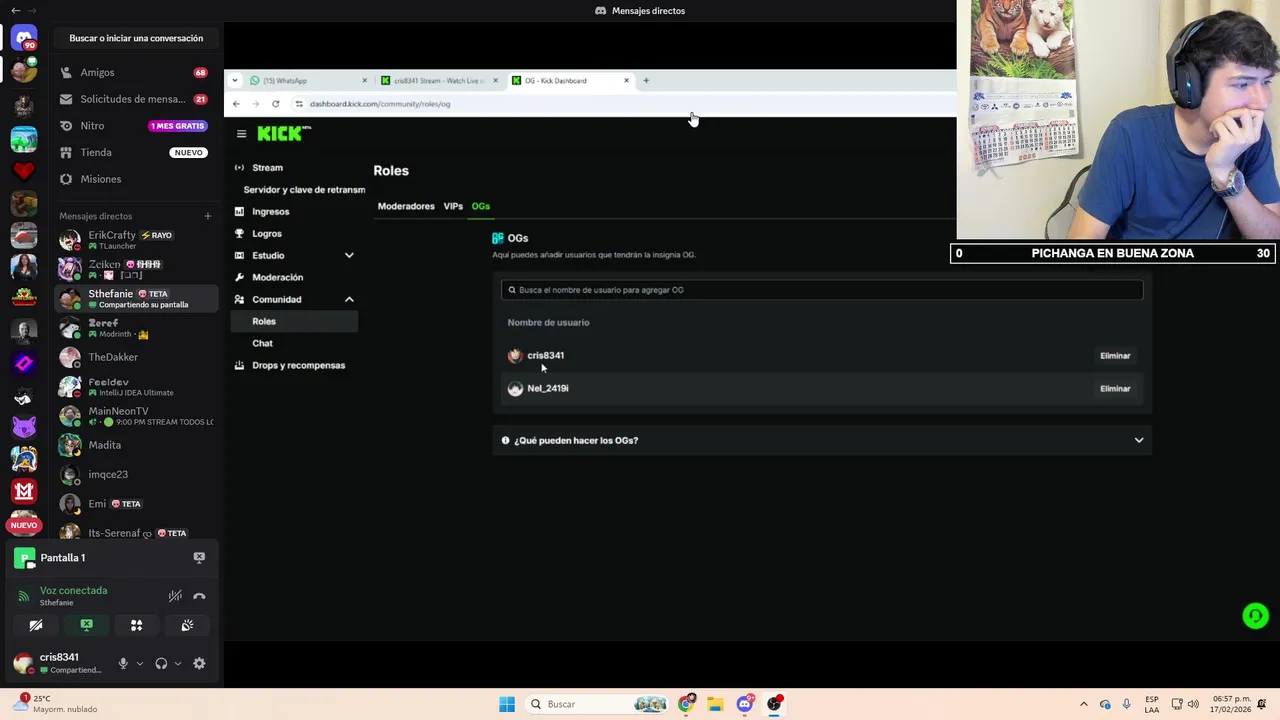1280x720 pixels.
Task: Switch to cris8341 Stream Kick tab
Action: pyautogui.click(x=439, y=80)
